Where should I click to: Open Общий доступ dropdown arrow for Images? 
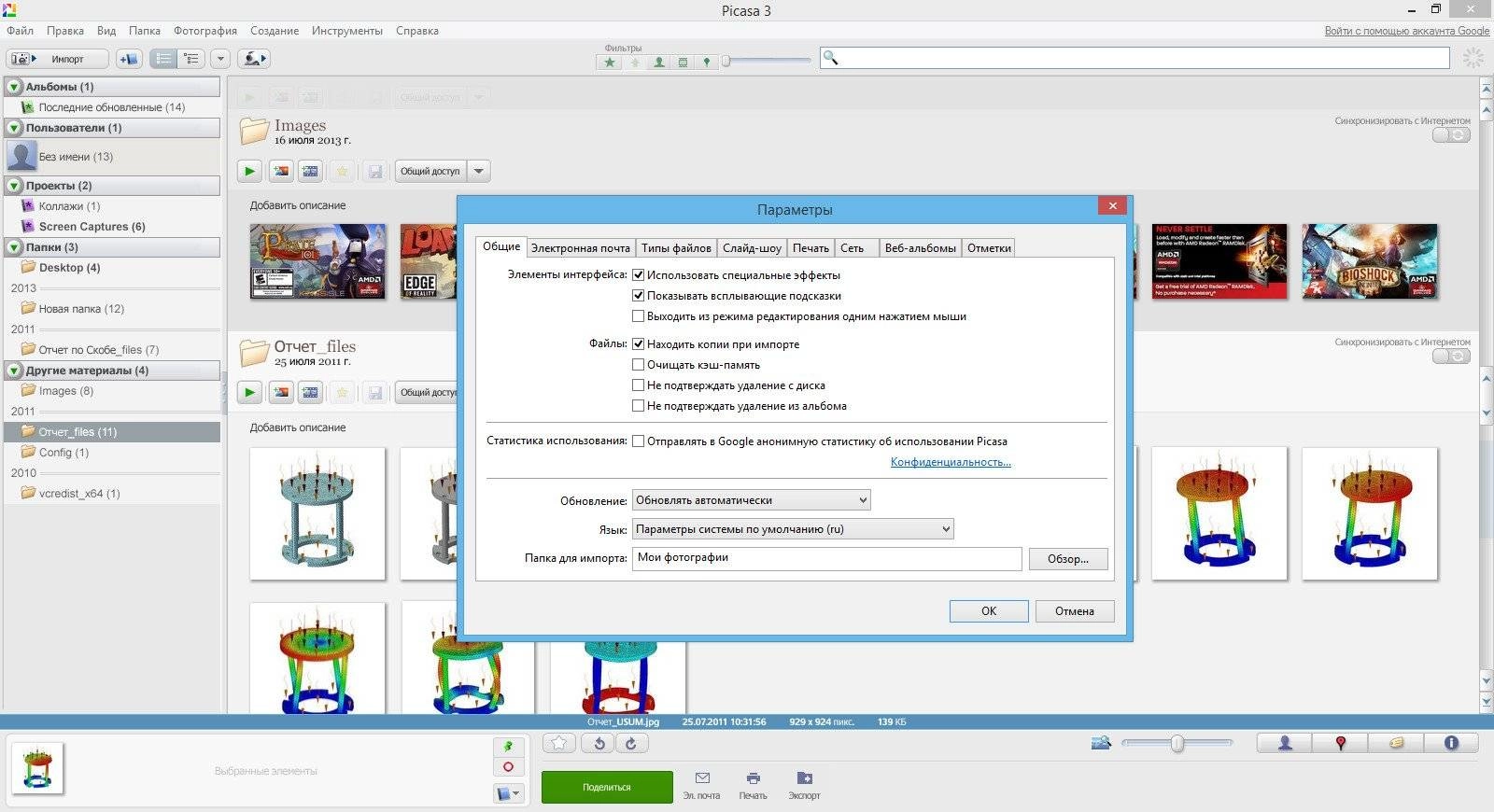coord(478,171)
